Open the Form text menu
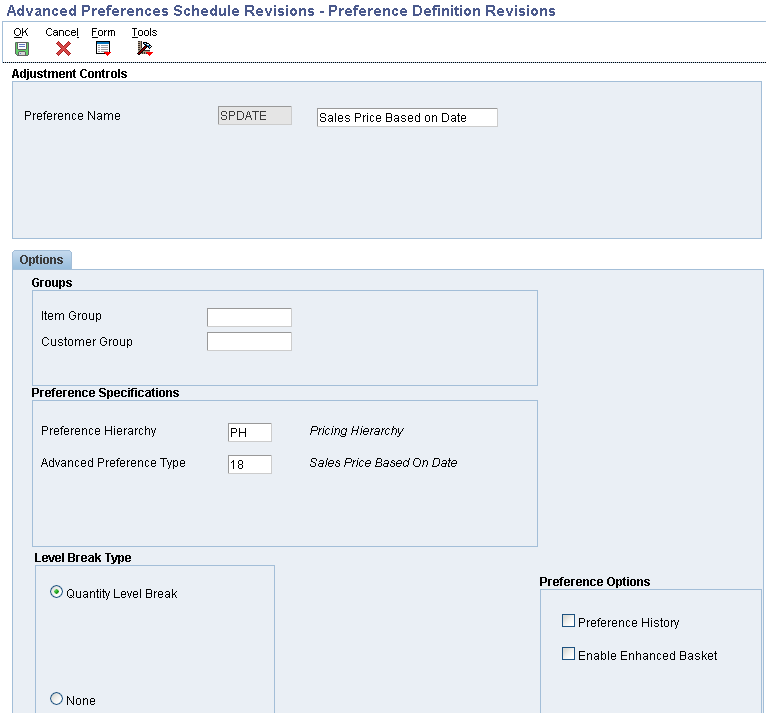This screenshot has width=766, height=713. tap(103, 32)
